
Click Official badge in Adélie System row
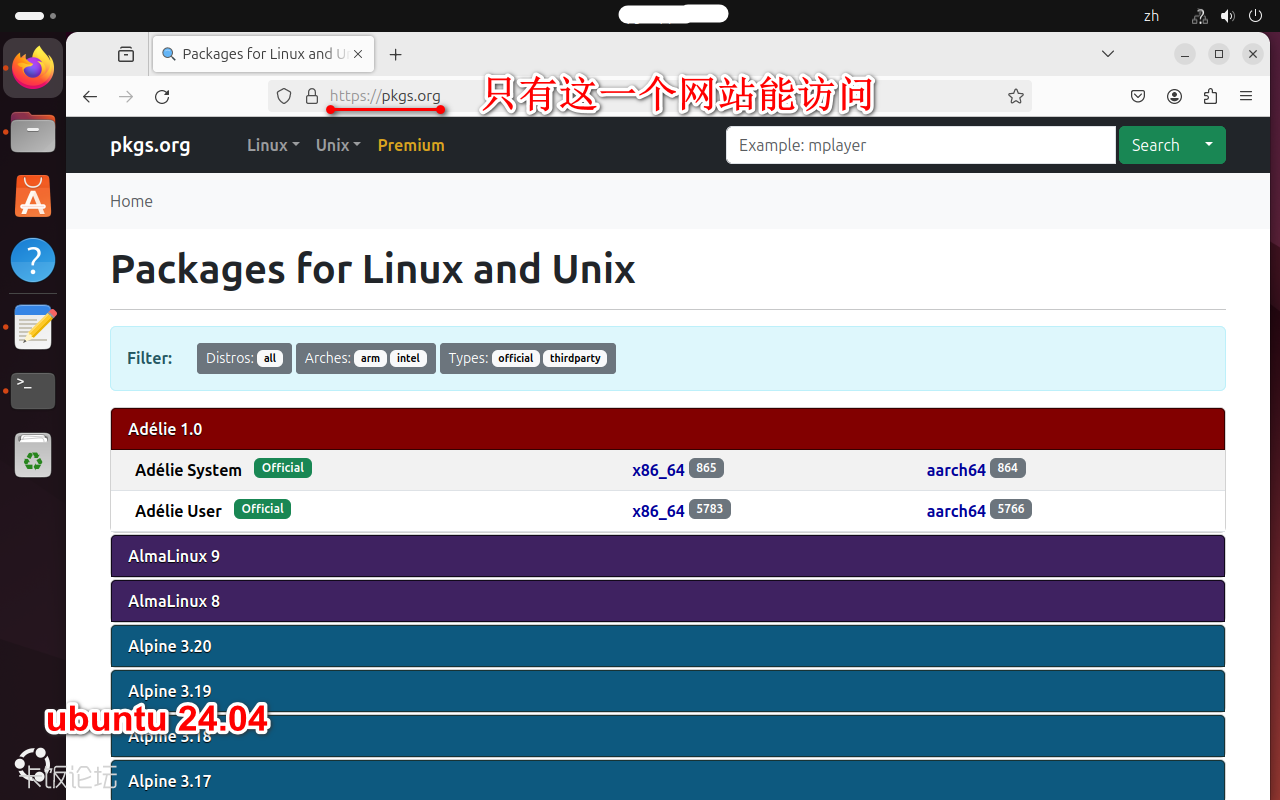point(283,468)
